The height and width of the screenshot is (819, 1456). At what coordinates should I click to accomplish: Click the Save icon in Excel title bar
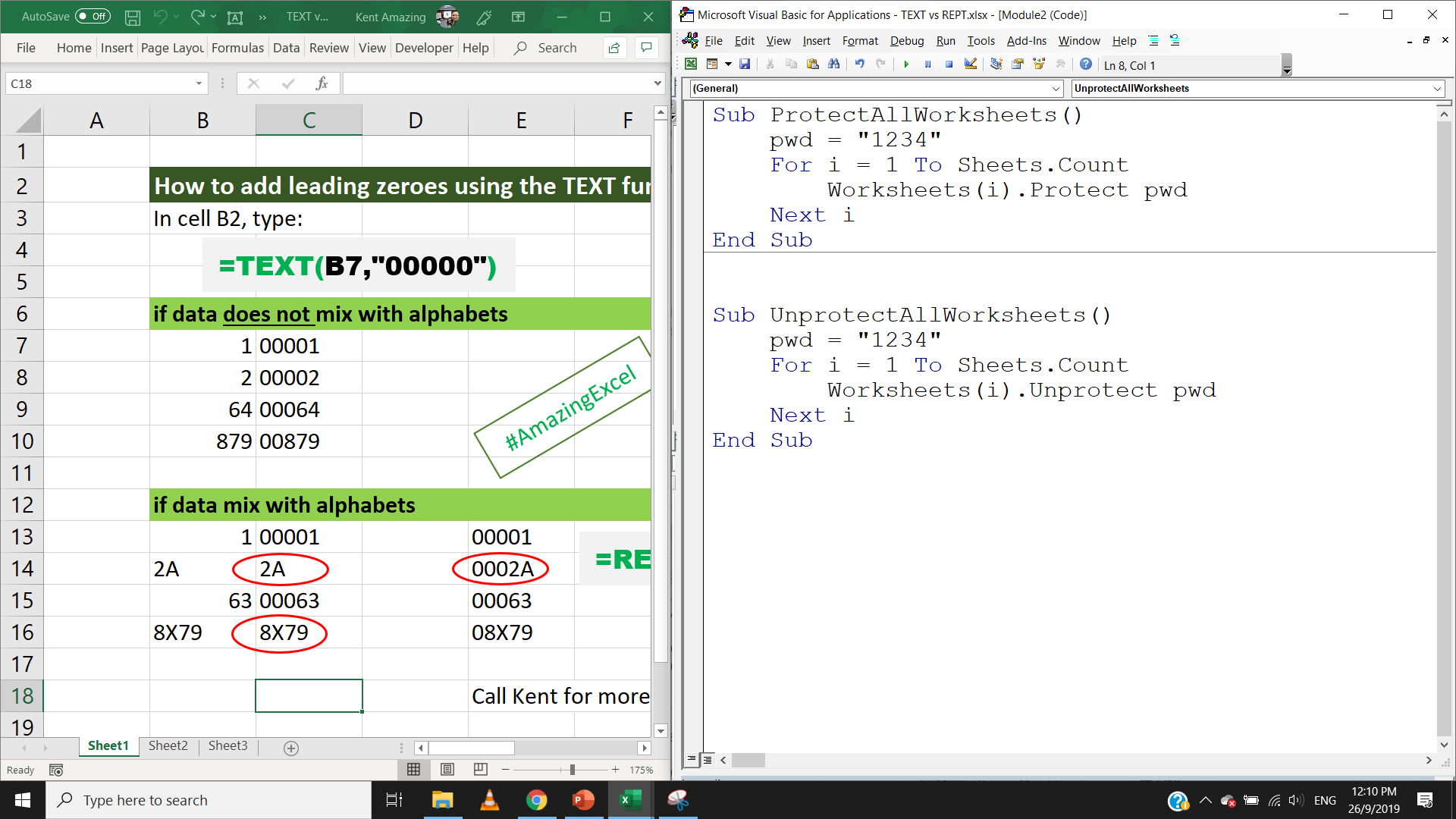133,17
